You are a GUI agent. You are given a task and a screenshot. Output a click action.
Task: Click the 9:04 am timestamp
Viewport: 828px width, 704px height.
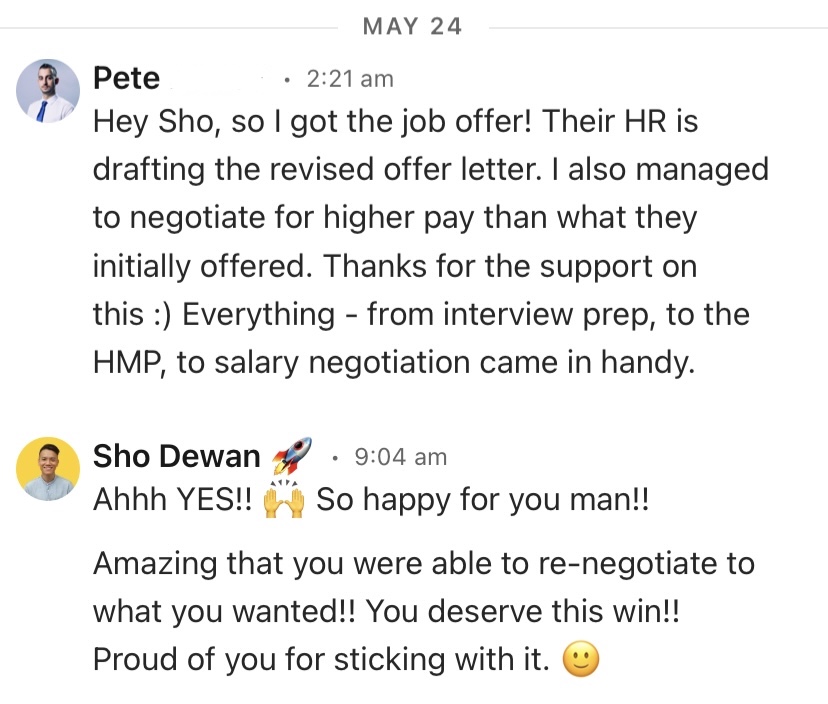click(401, 457)
